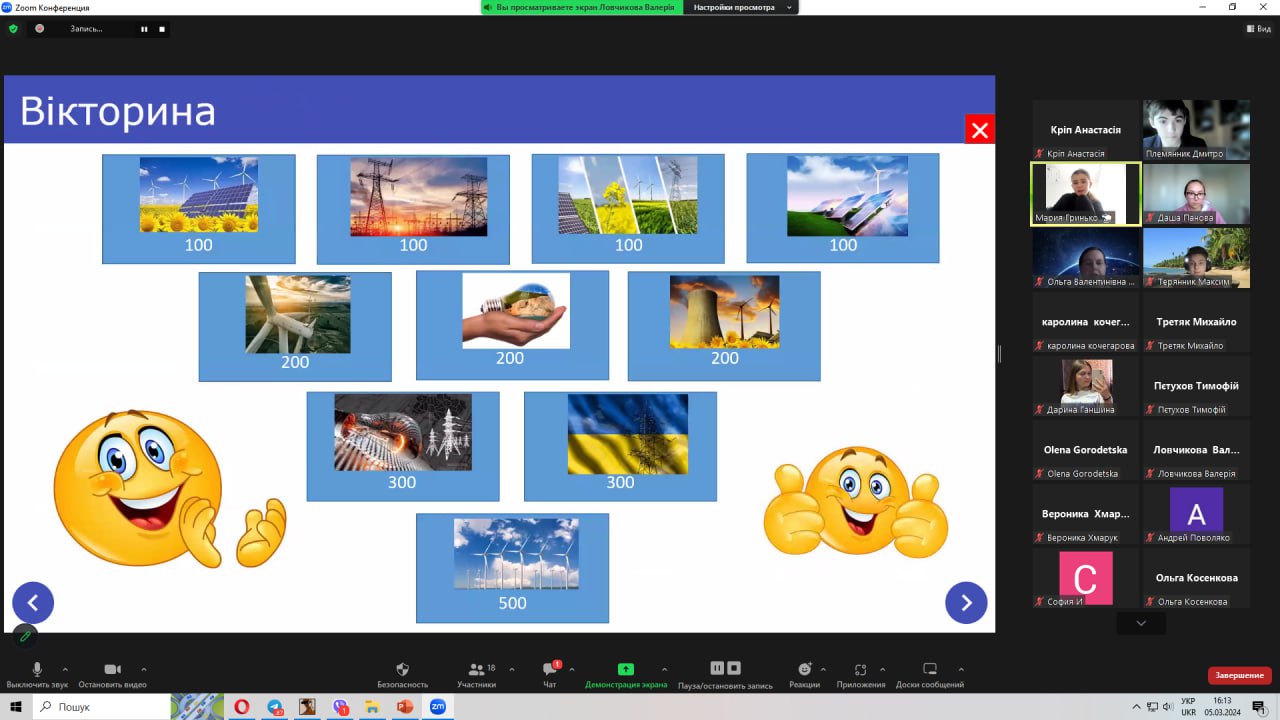Screen dimensions: 1280x720
Task: Pause the recording in top bar
Action: (144, 29)
